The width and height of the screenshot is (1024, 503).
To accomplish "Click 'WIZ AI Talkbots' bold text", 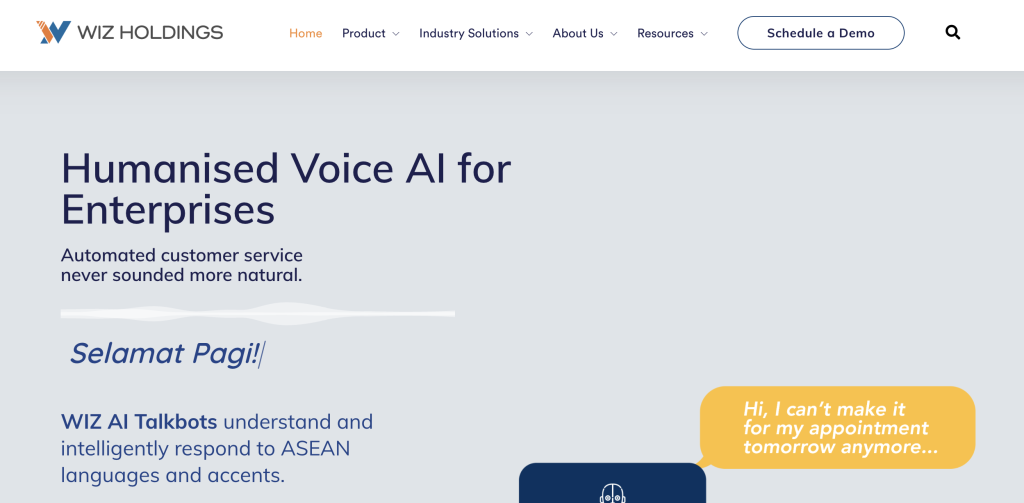I will coord(139,422).
